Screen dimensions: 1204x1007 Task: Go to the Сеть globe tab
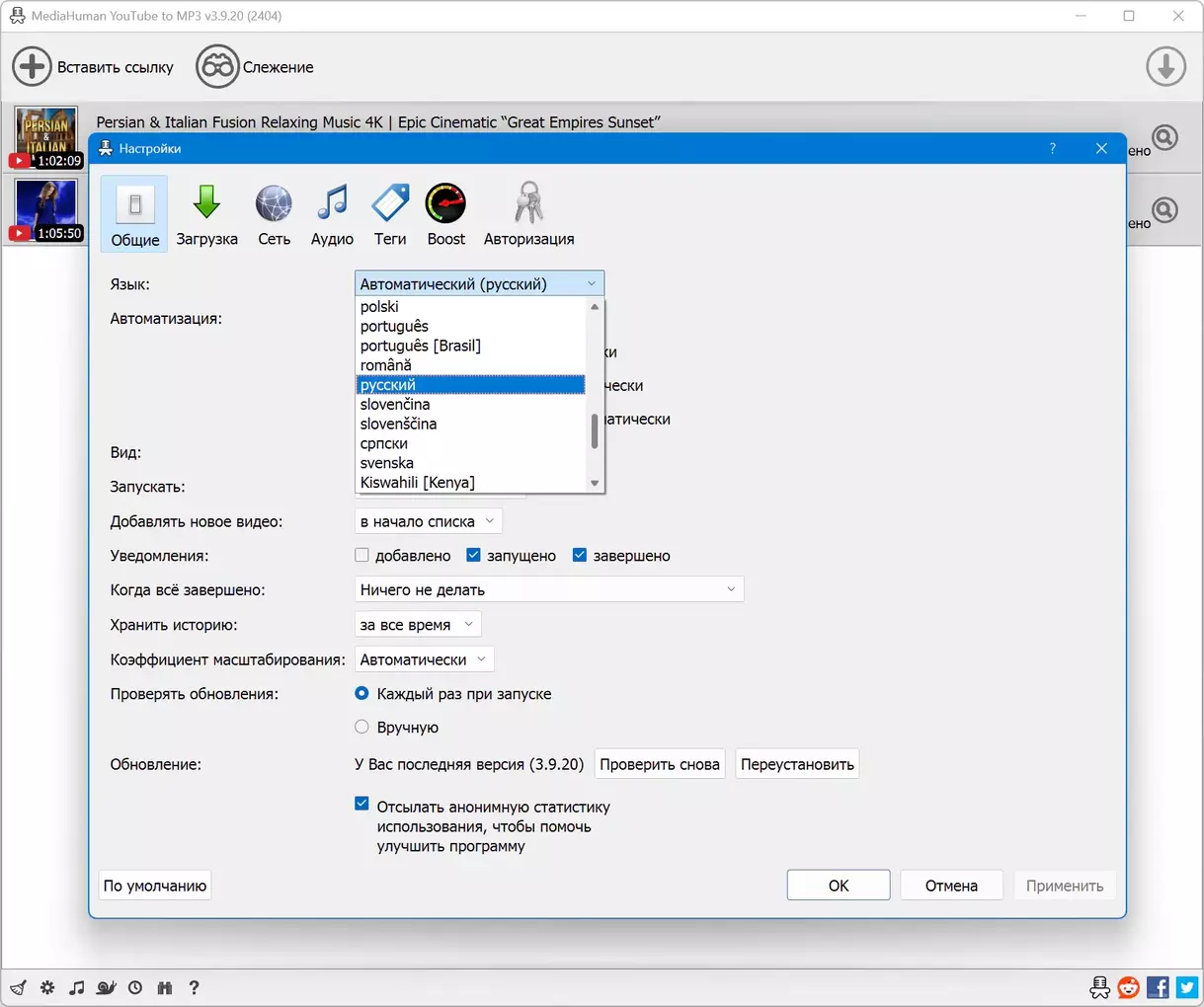point(274,214)
